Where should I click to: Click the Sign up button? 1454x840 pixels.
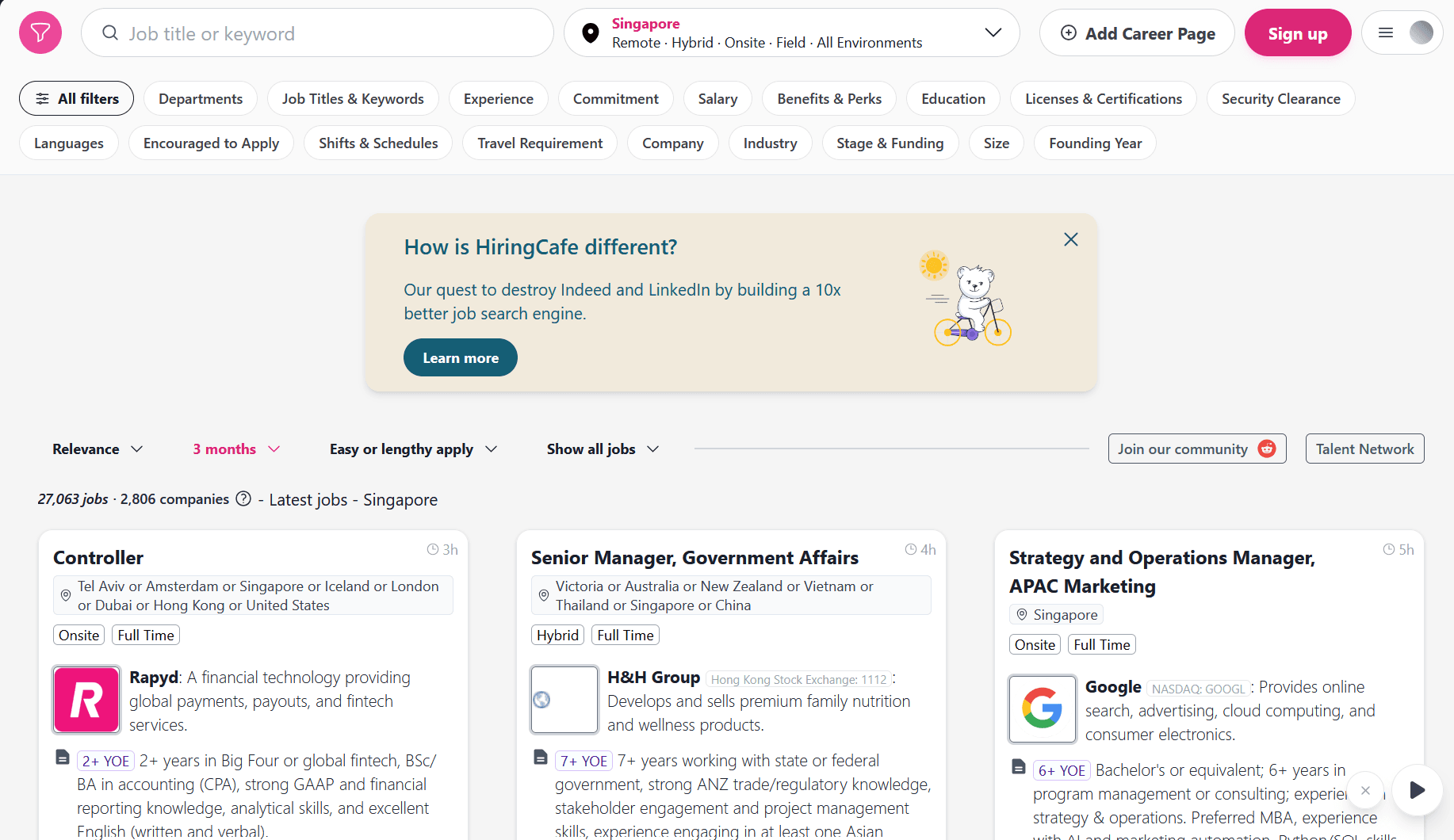coord(1298,32)
